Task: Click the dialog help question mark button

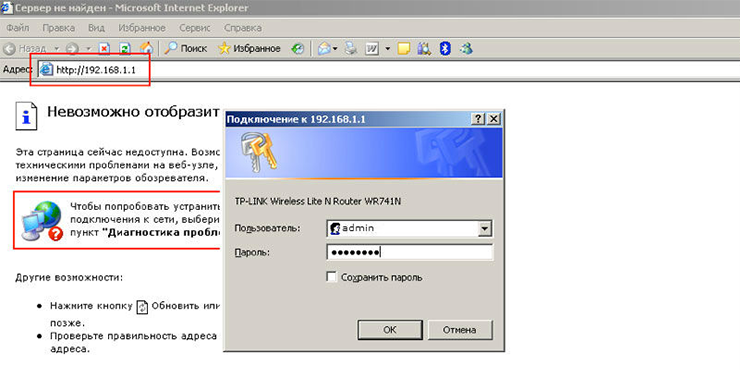Action: (x=478, y=119)
